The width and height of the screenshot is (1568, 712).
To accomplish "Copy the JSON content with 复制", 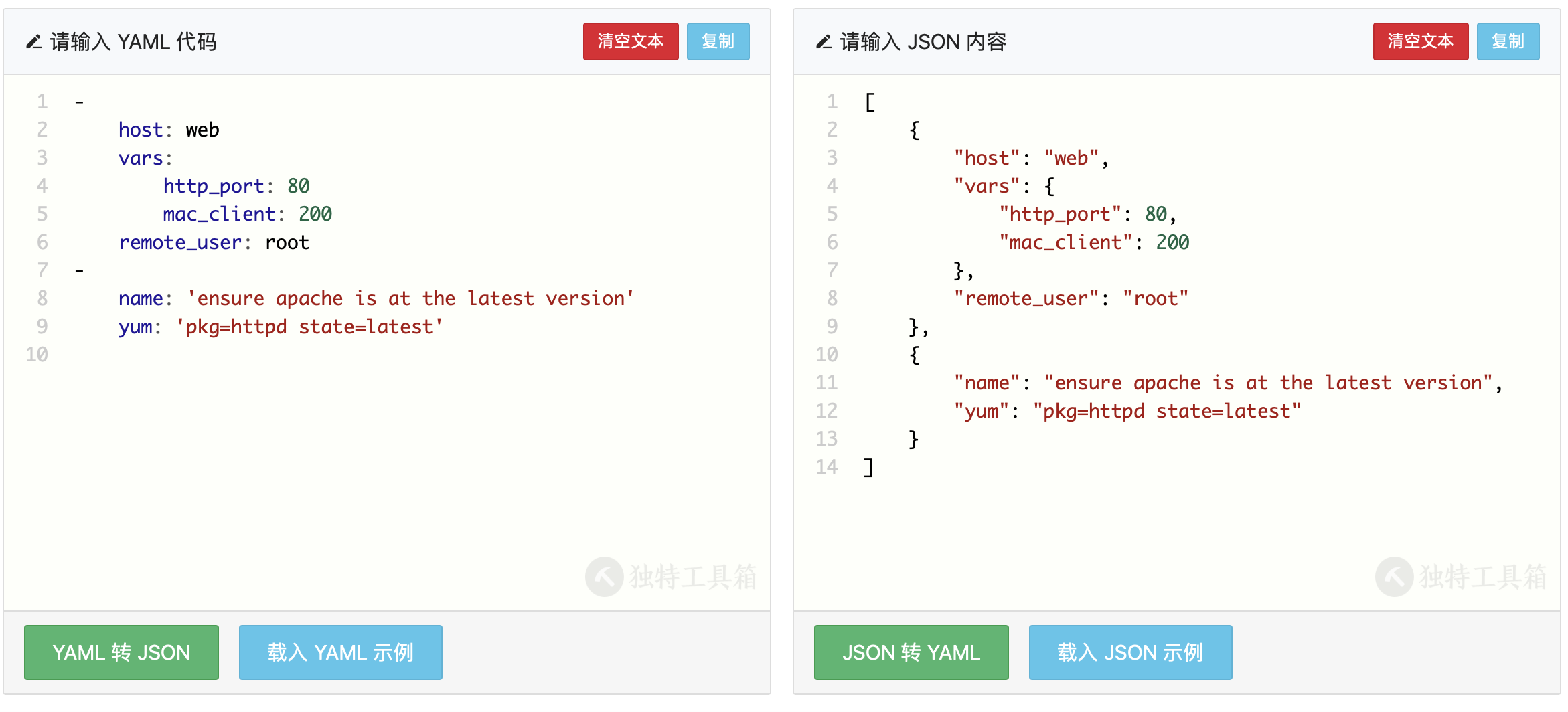I will (1508, 41).
